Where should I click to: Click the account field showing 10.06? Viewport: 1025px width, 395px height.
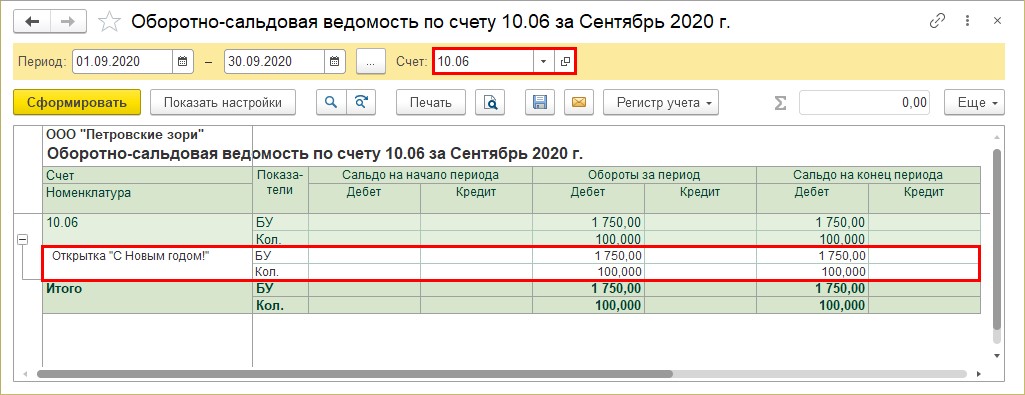(484, 62)
